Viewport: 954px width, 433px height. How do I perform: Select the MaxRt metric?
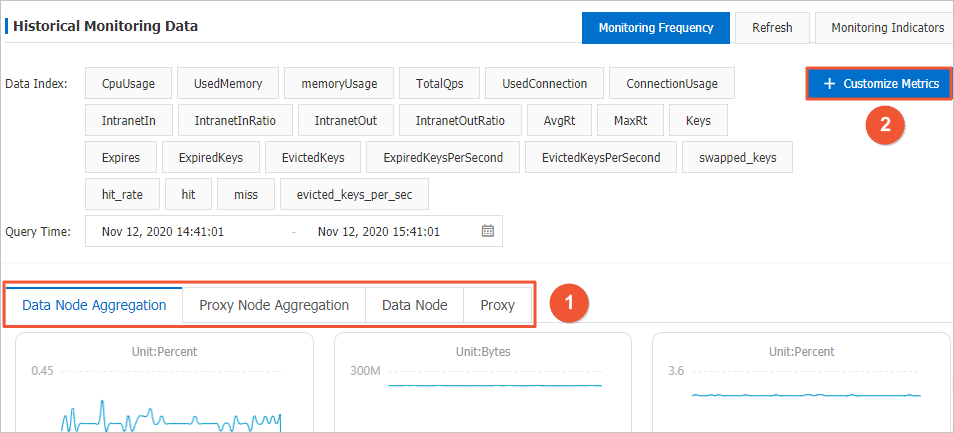click(630, 120)
